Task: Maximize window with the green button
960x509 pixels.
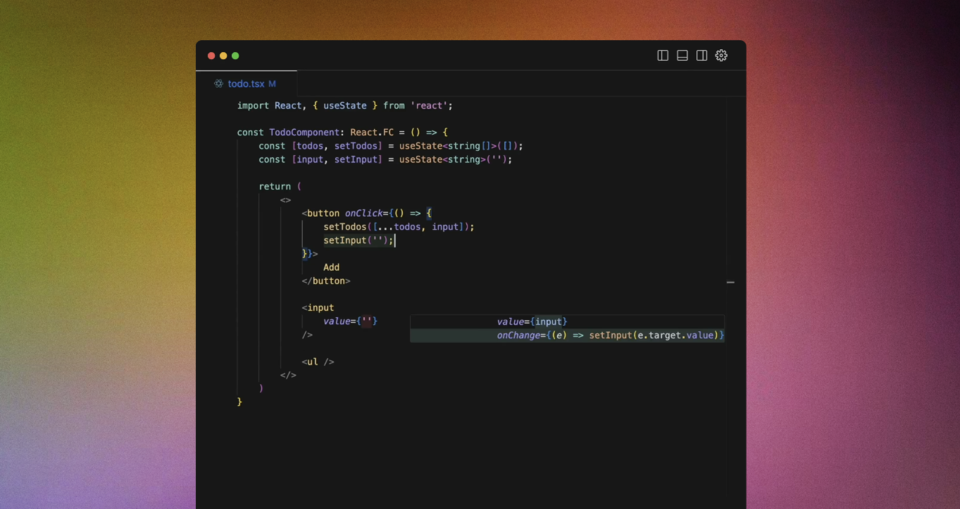Action: coord(236,56)
